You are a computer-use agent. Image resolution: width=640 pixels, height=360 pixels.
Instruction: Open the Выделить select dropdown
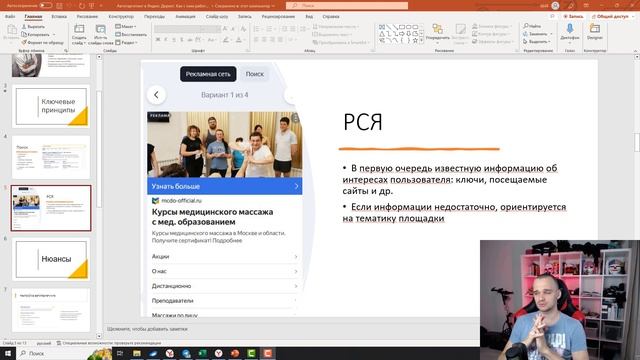pos(537,42)
